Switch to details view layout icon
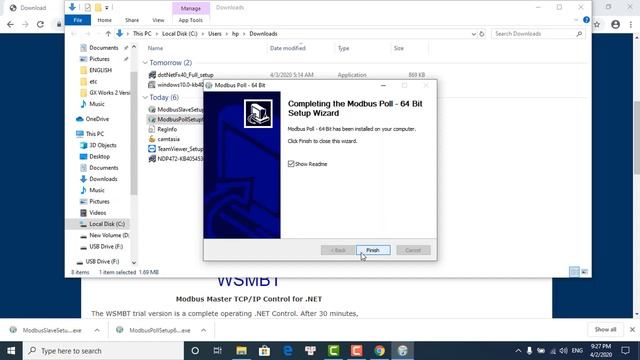640x360 pixels. pyautogui.click(x=574, y=272)
